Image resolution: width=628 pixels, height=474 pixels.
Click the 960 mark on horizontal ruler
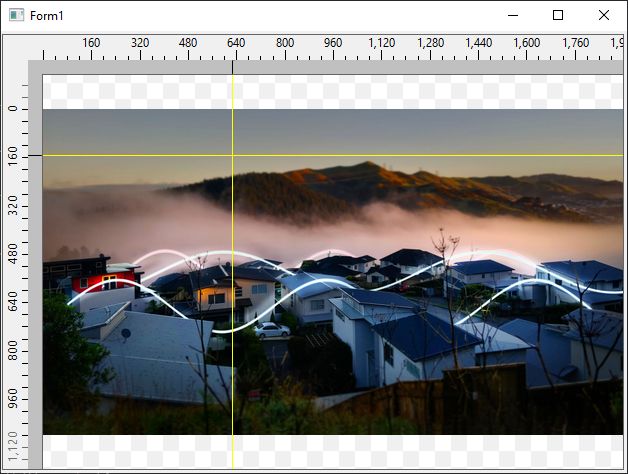(333, 43)
